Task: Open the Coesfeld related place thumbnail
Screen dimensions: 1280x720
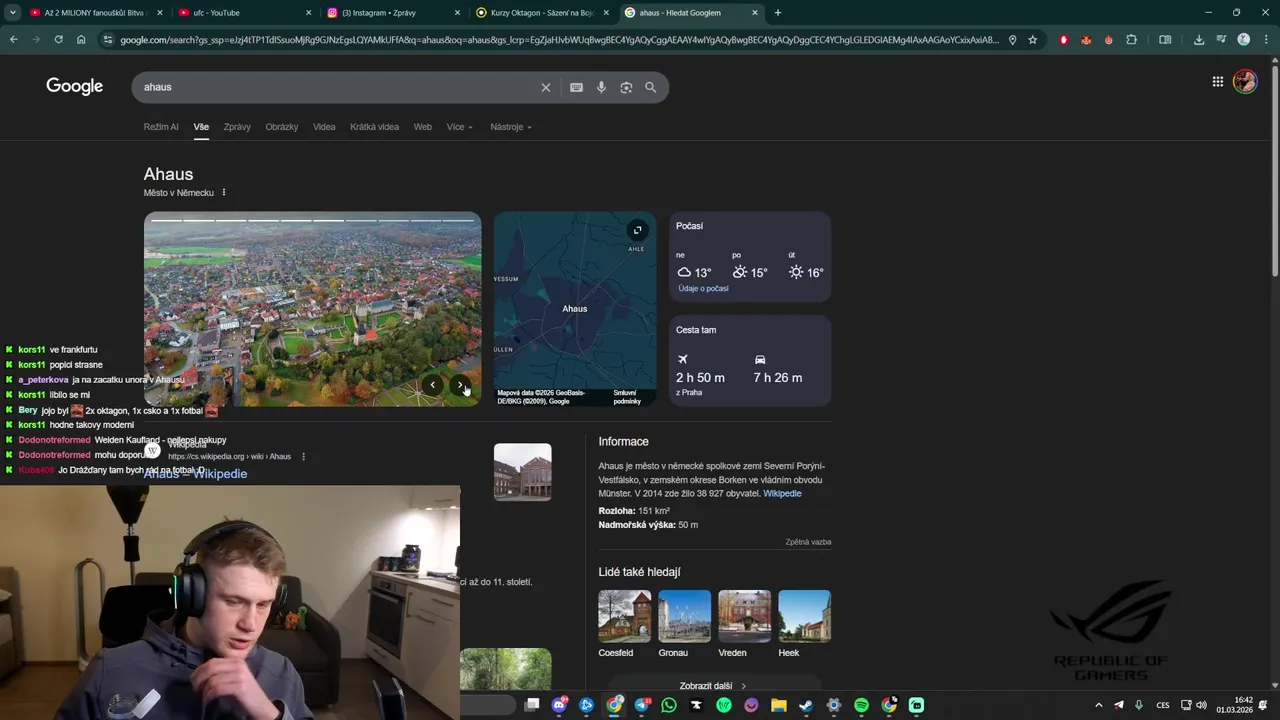Action: pyautogui.click(x=624, y=616)
